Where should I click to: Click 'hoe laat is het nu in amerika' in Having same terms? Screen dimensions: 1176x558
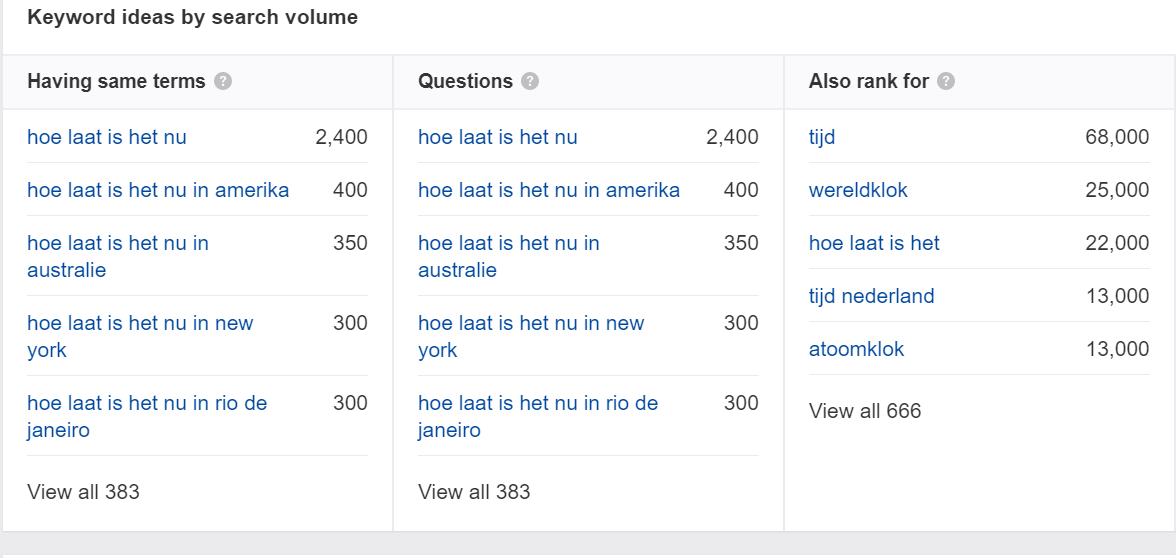[158, 190]
